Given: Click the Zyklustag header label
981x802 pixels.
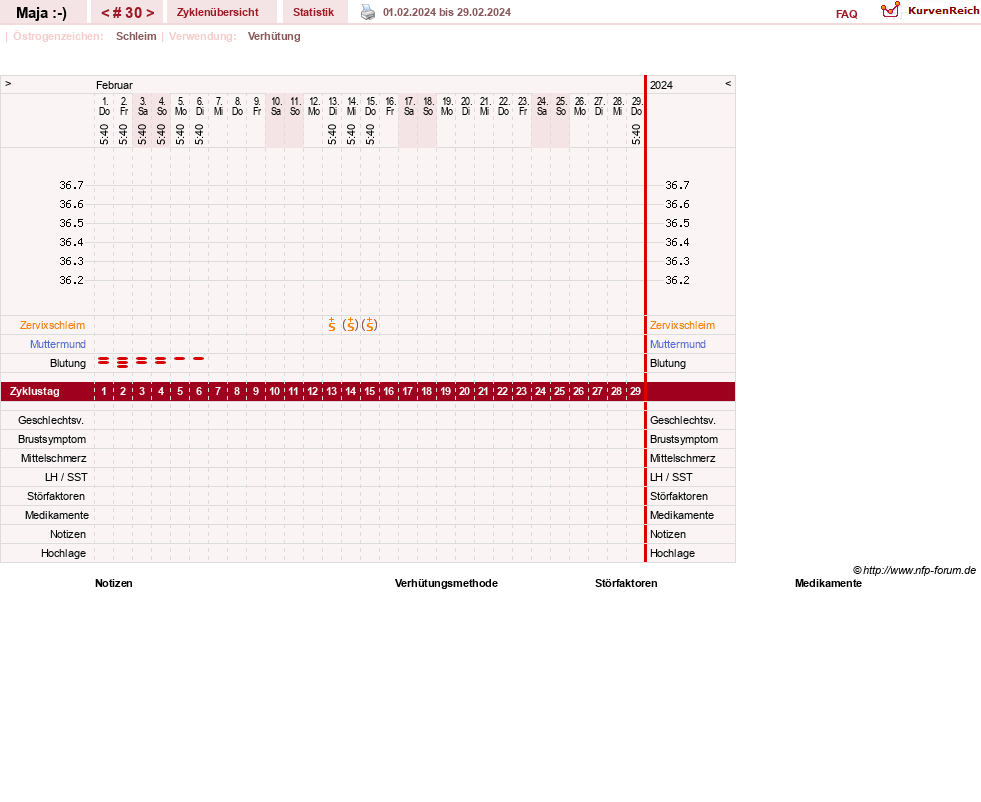Looking at the screenshot, I should click(x=34, y=392).
